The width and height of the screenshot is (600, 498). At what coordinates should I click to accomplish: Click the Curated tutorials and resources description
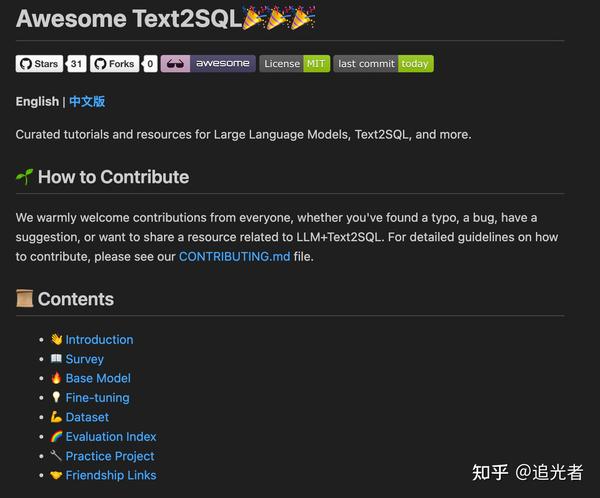point(243,135)
